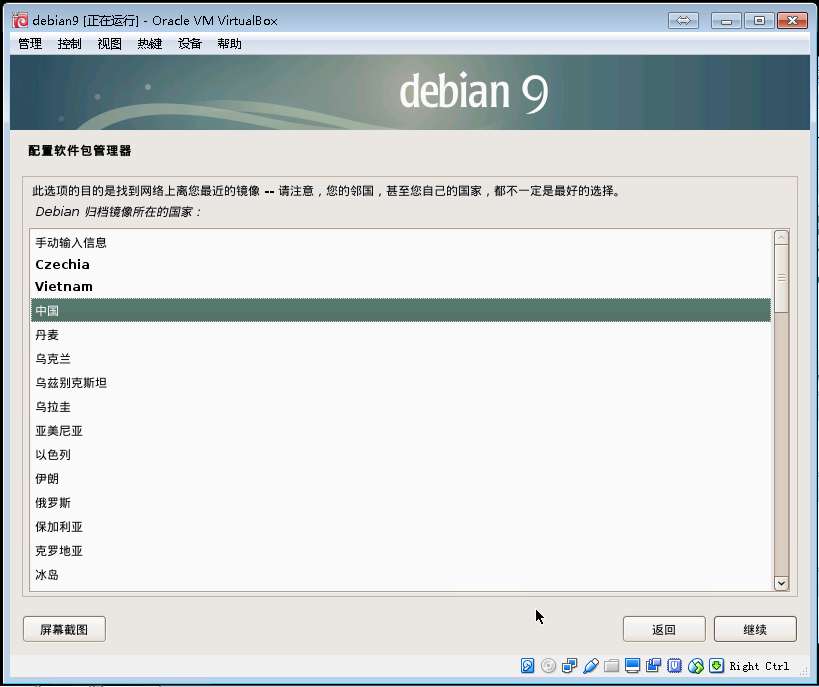Image resolution: width=819 pixels, height=687 pixels.
Task: Click the 返回 button
Action: coord(664,629)
